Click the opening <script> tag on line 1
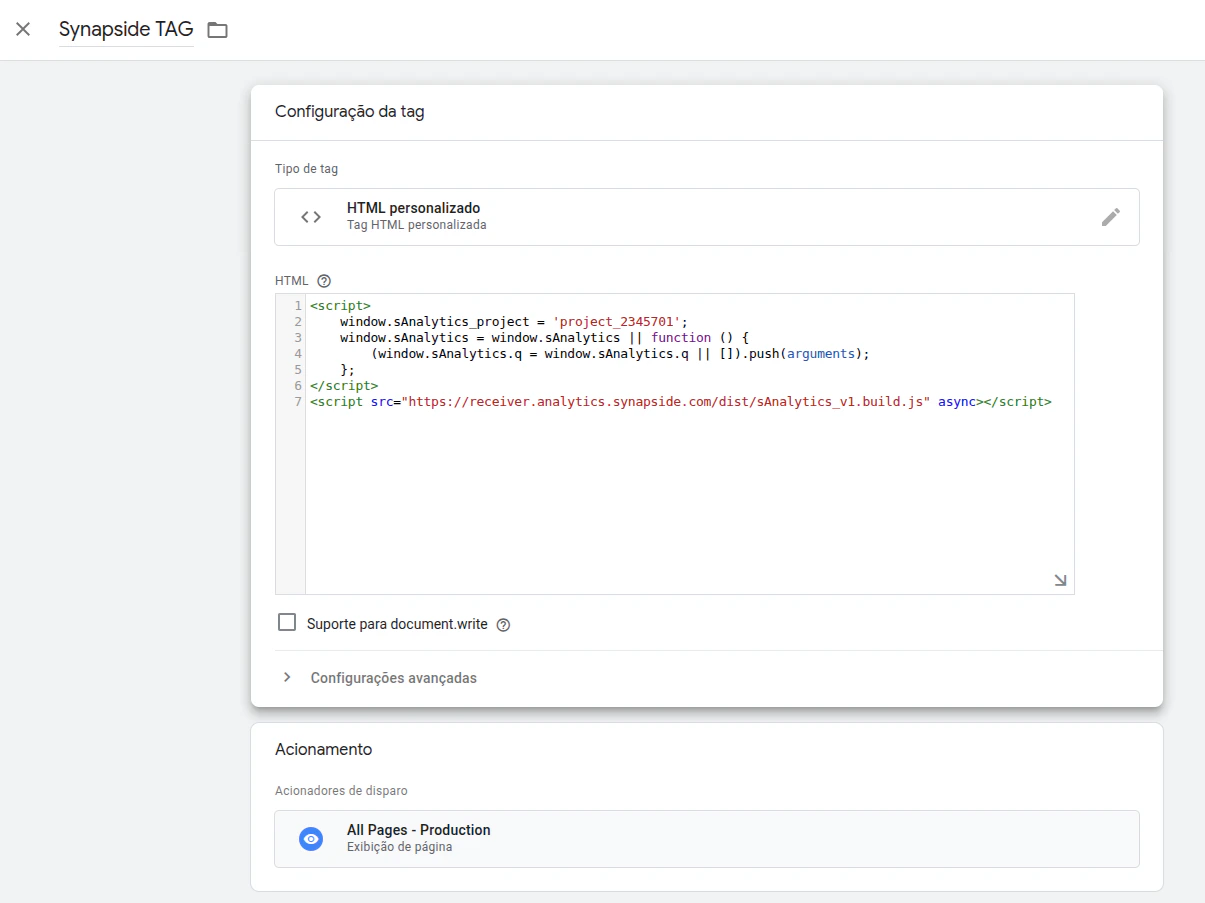 340,306
